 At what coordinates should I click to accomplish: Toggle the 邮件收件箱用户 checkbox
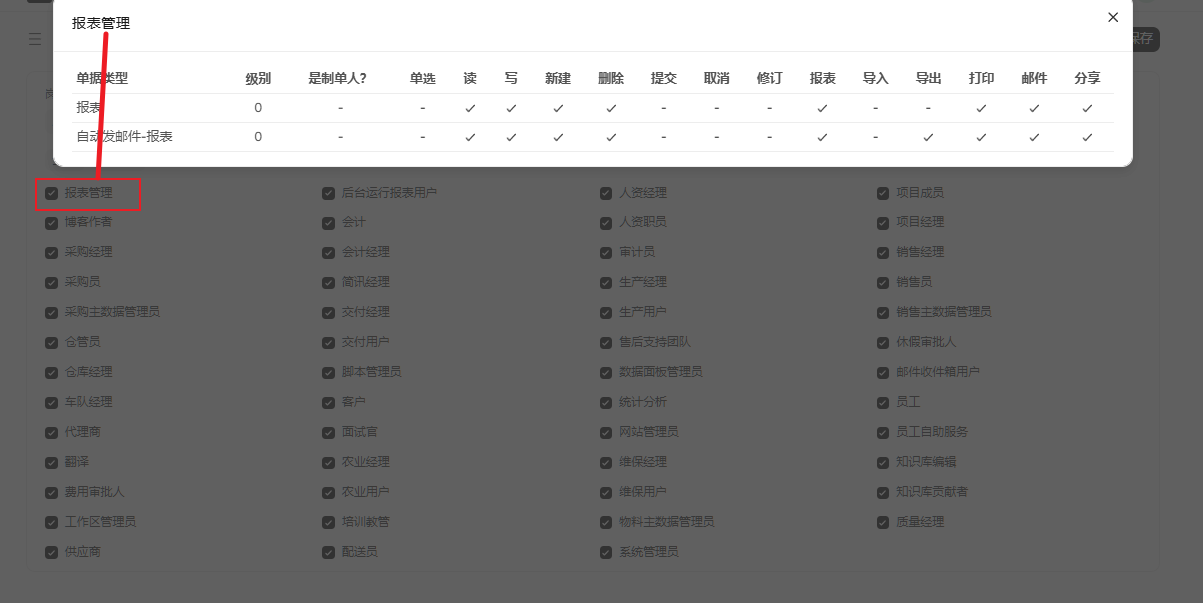click(883, 372)
